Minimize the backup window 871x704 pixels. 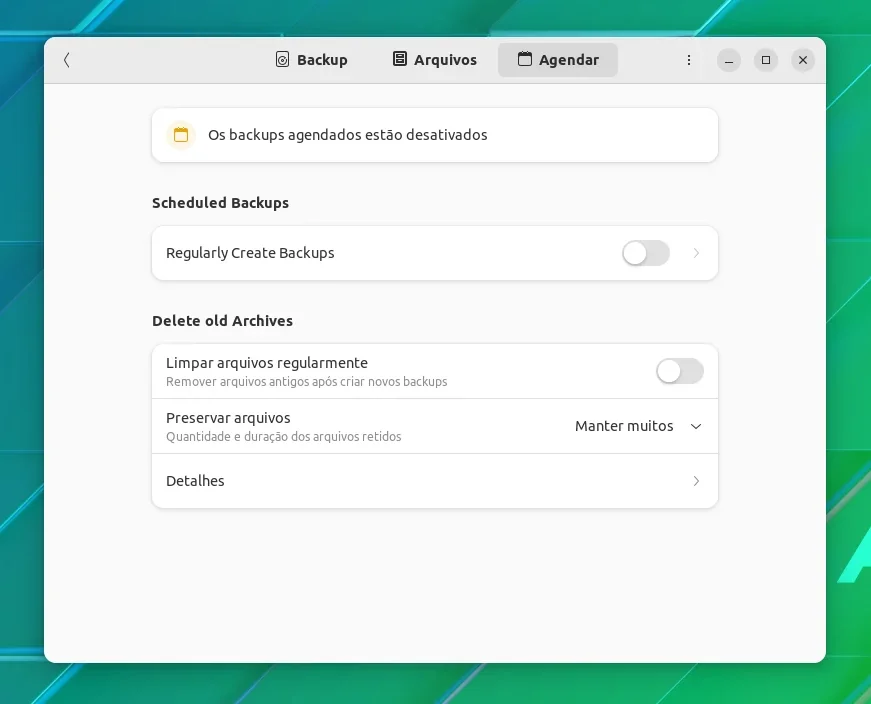coord(729,60)
